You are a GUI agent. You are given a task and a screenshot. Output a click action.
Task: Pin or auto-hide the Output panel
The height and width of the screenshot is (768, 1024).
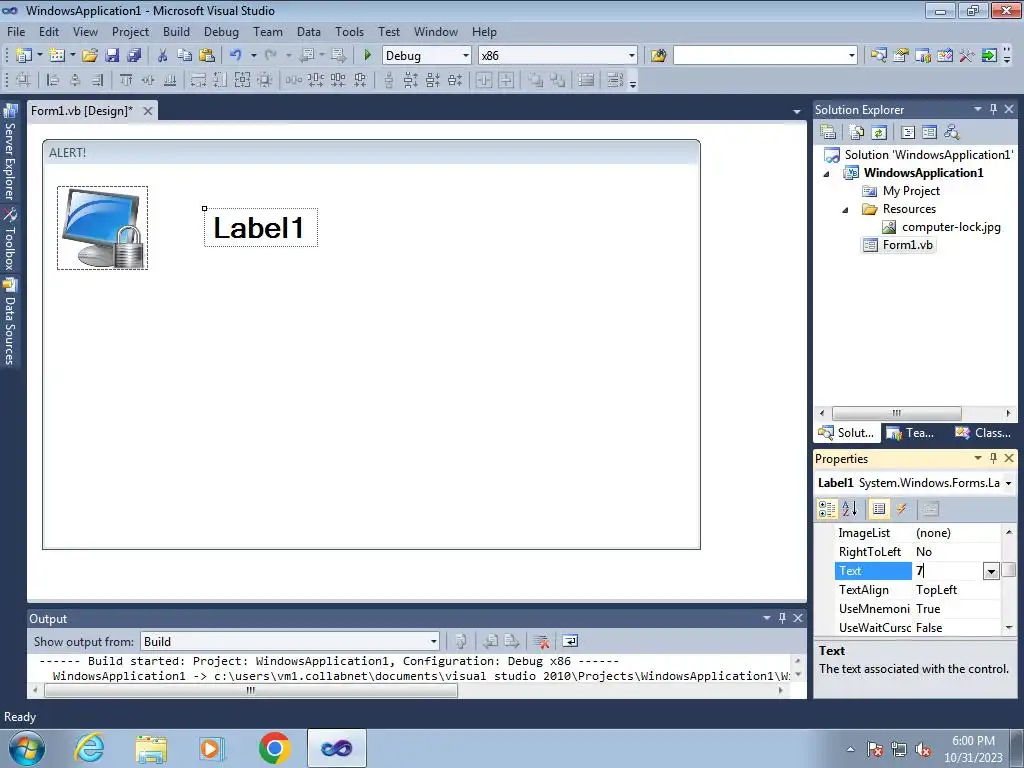tap(782, 618)
